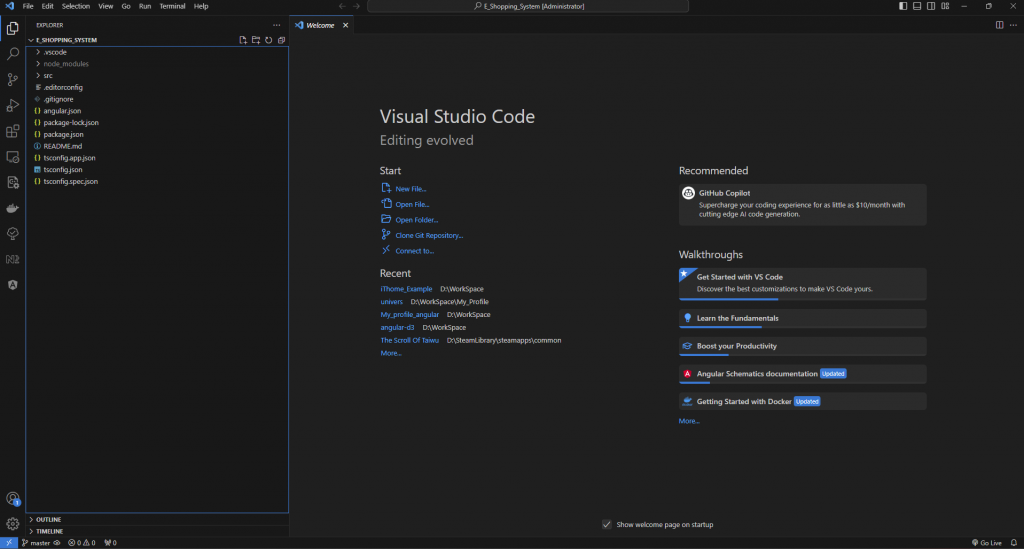Expand the src folder
This screenshot has width=1024, height=549.
[48, 75]
